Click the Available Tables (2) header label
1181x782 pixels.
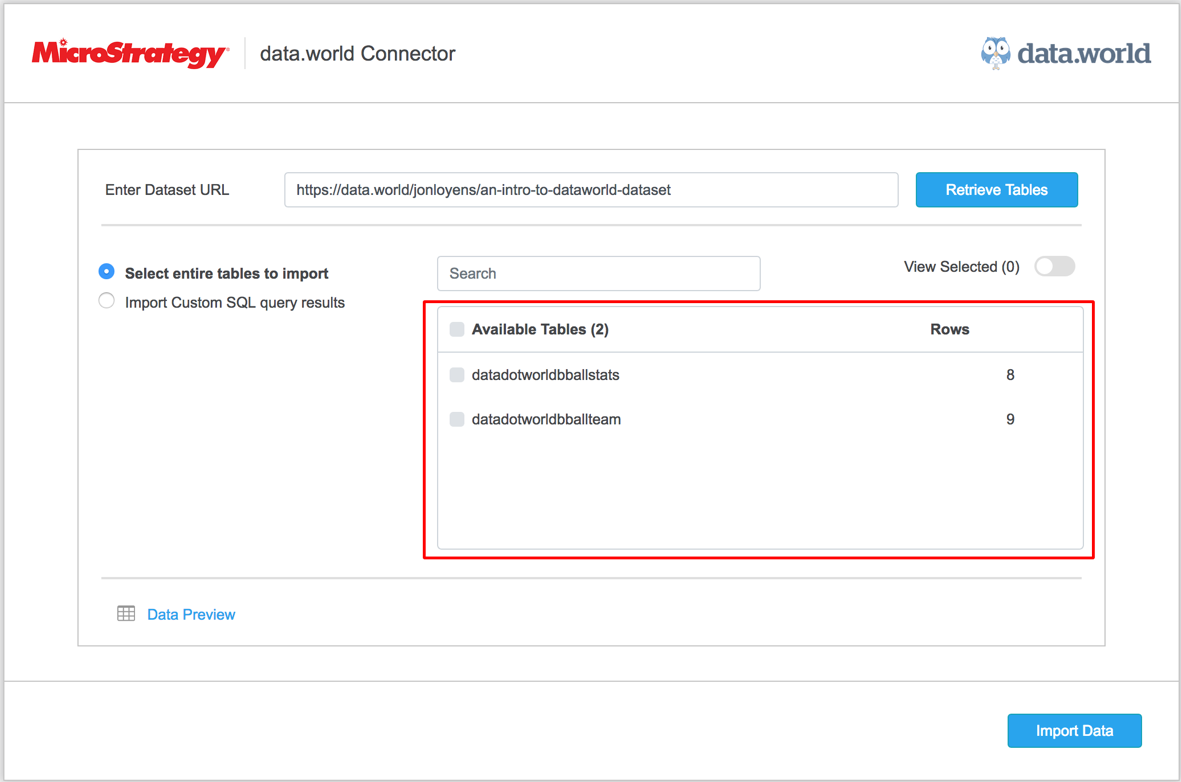click(x=540, y=329)
